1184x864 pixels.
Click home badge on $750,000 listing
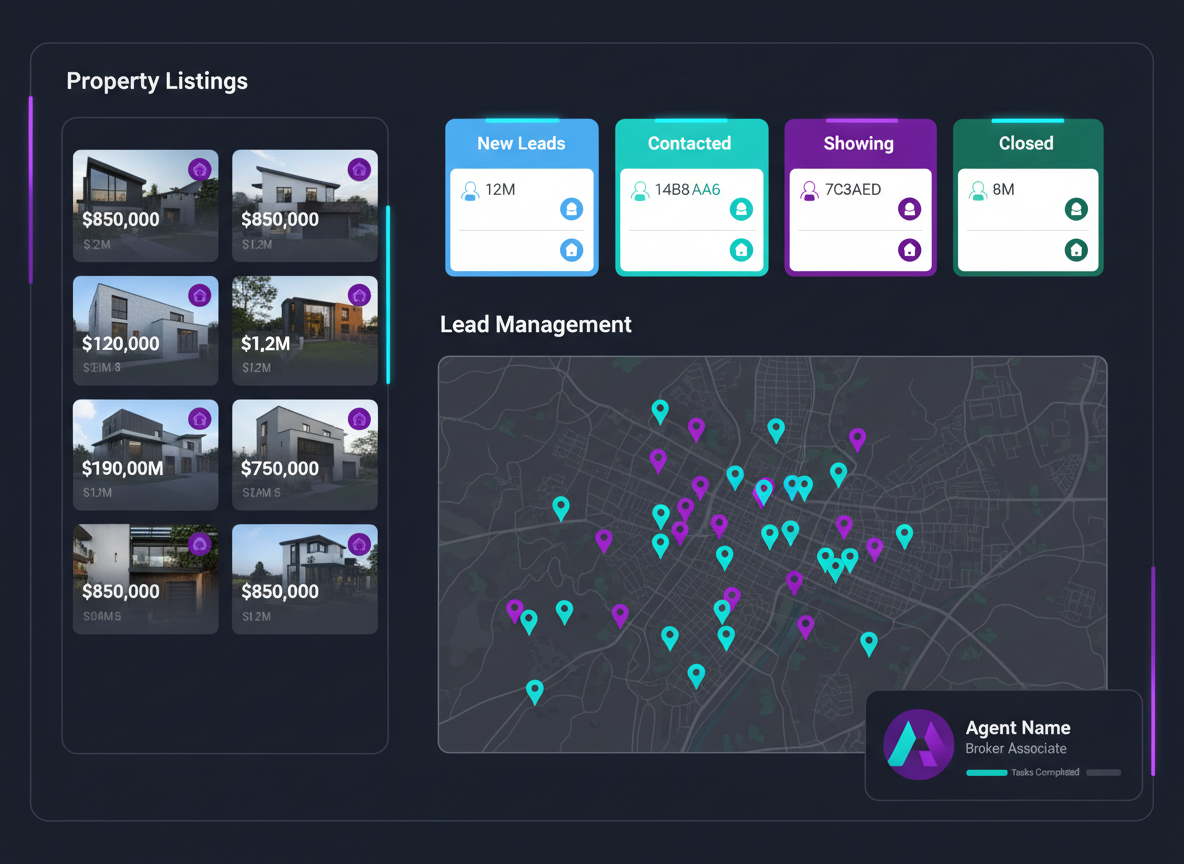pyautogui.click(x=359, y=418)
